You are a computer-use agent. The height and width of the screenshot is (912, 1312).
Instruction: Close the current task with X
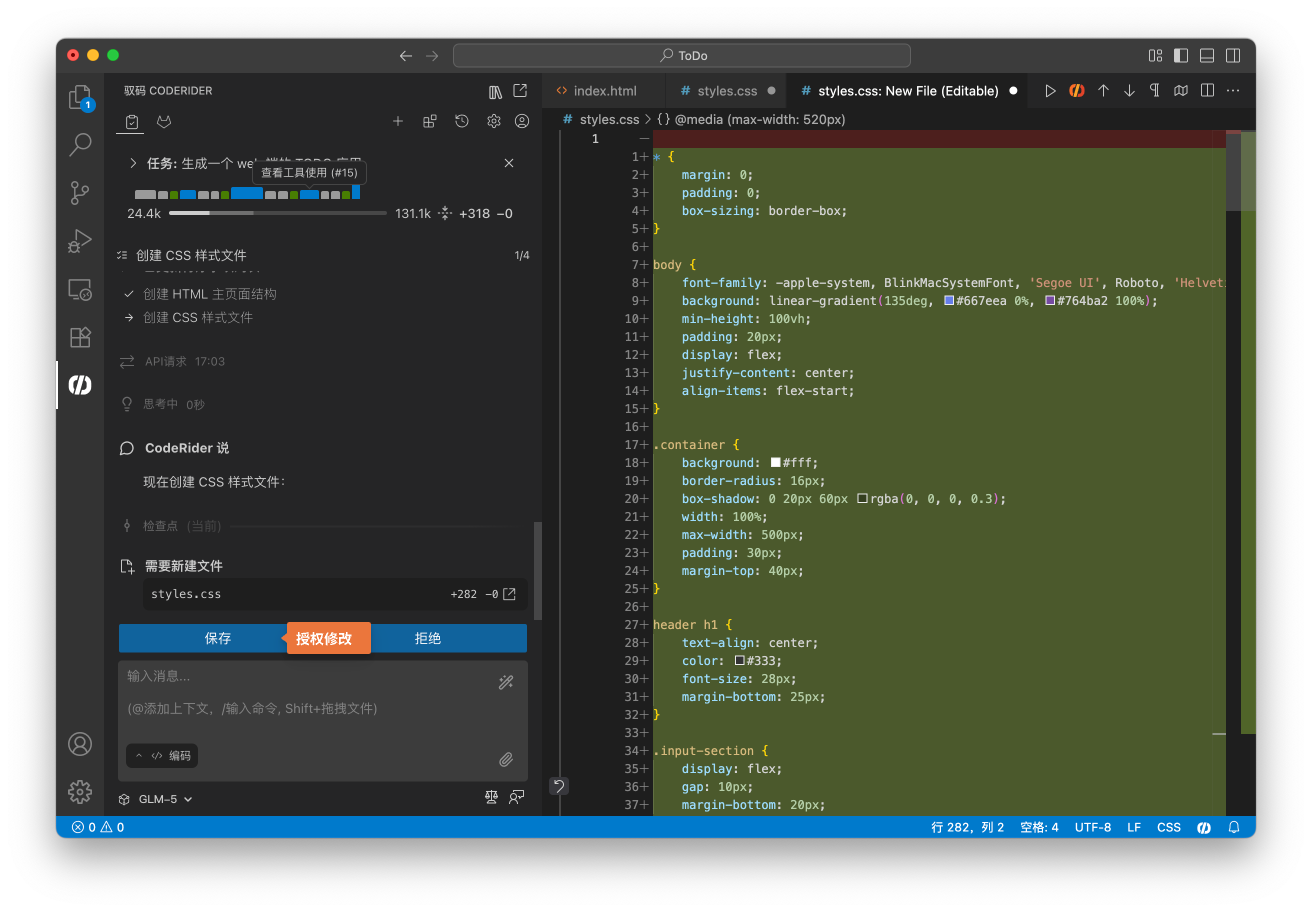tap(509, 163)
